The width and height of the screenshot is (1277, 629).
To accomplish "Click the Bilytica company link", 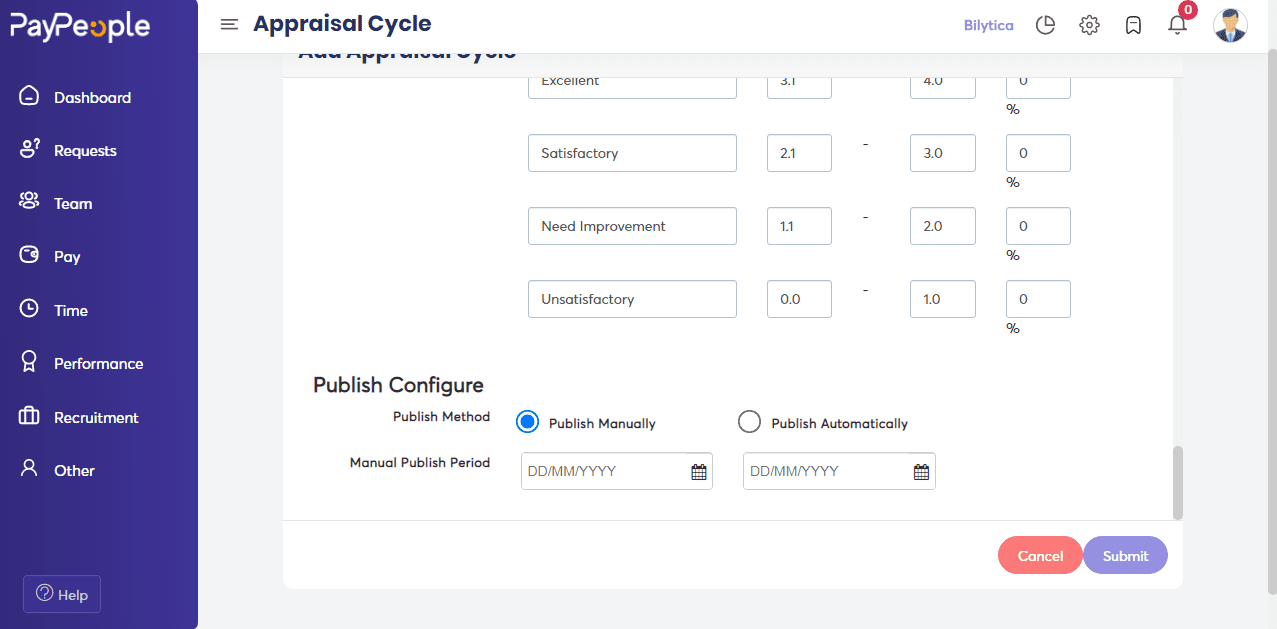I will click(988, 25).
